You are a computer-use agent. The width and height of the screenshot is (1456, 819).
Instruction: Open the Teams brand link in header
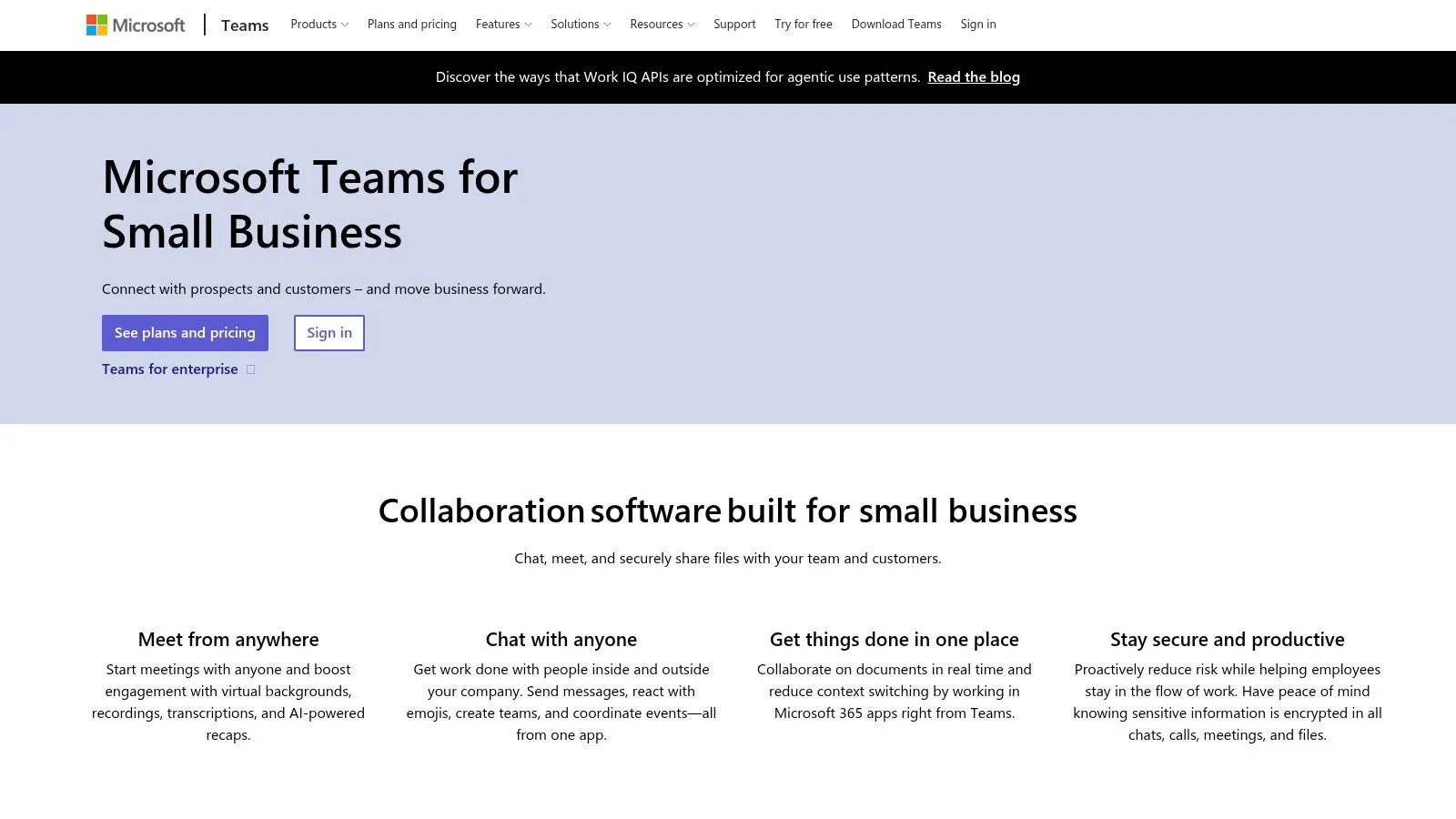click(245, 25)
